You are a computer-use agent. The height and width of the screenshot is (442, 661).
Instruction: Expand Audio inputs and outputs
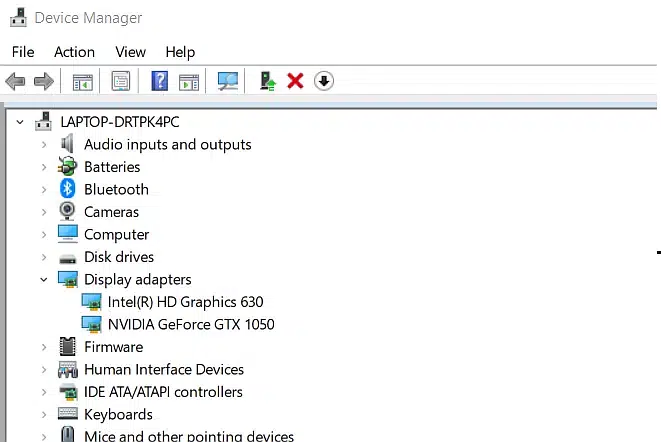[x=44, y=145]
